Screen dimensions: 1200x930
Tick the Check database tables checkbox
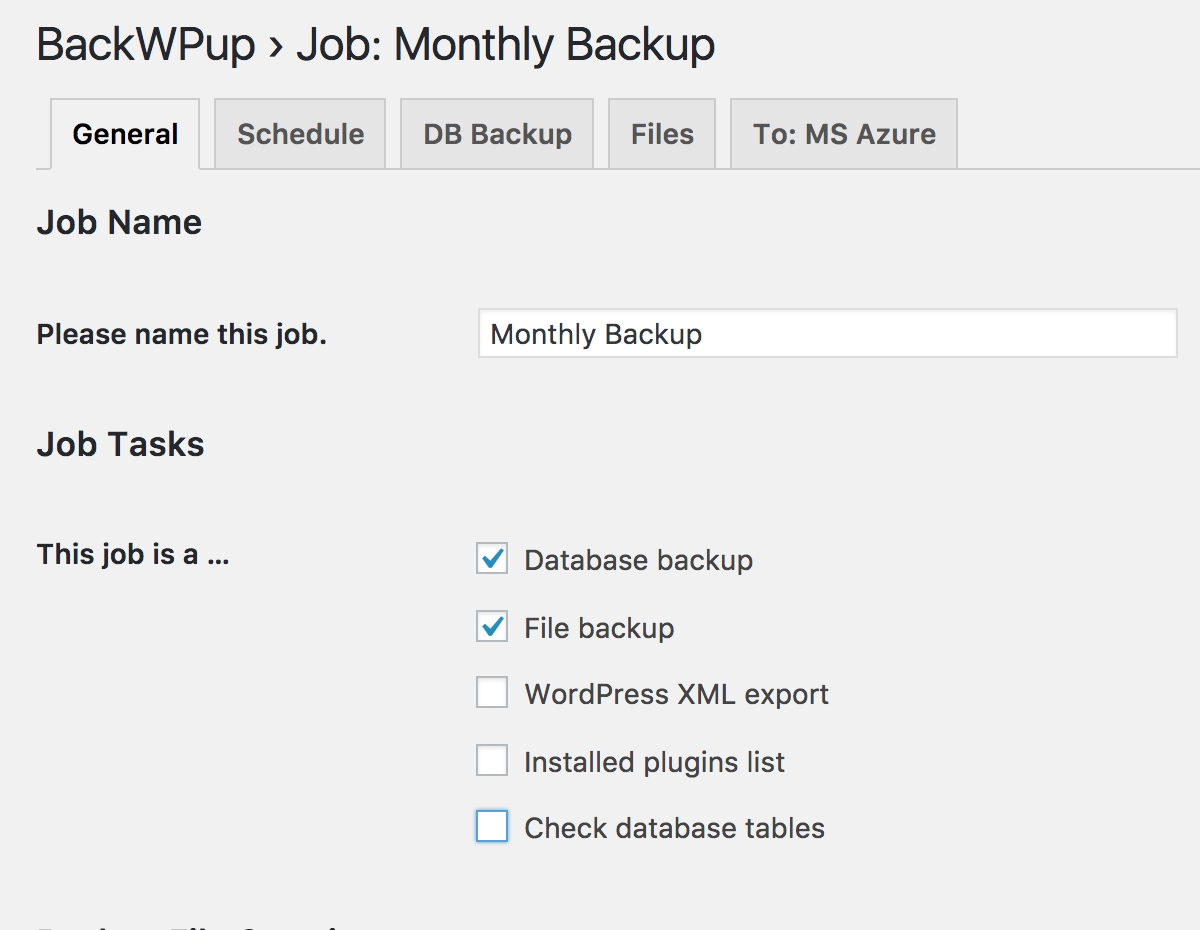tap(492, 827)
